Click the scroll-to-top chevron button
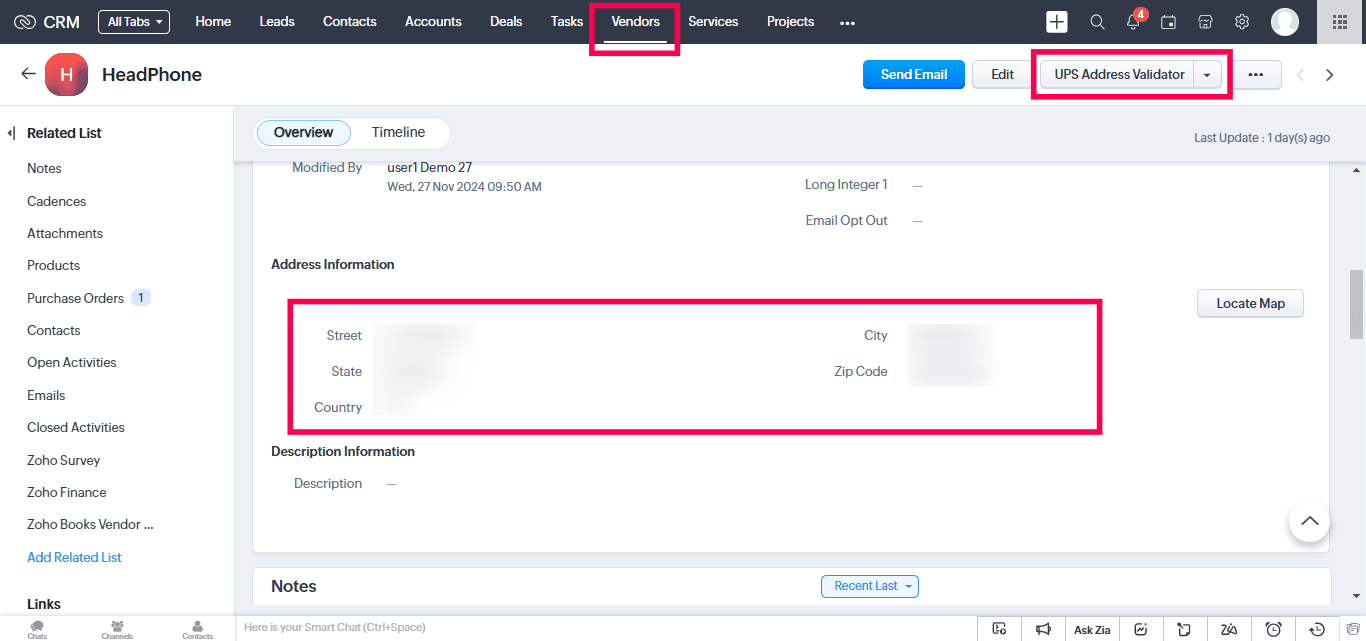Viewport: 1366px width, 641px height. tap(1309, 521)
